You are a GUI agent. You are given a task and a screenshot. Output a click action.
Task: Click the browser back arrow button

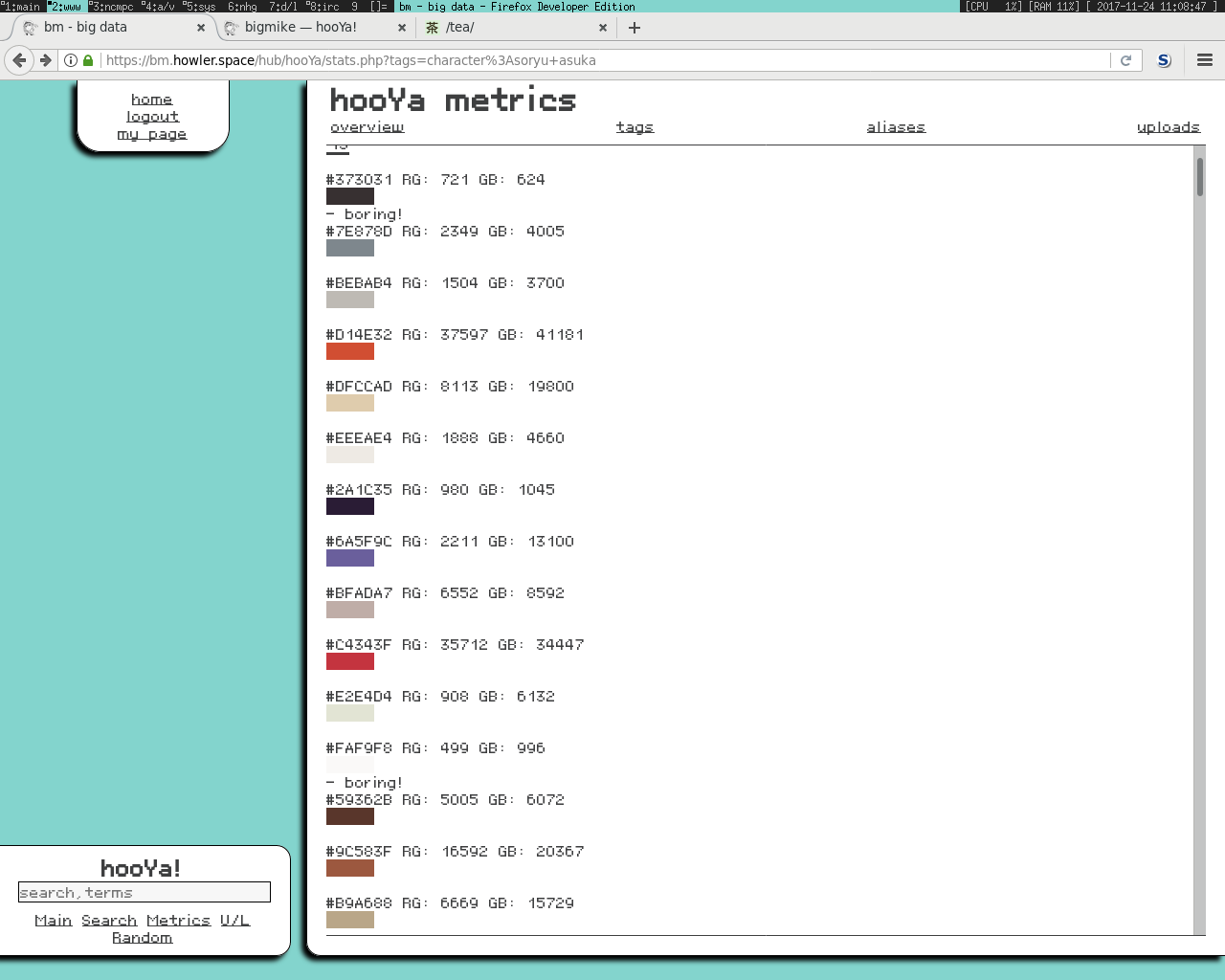(x=19, y=60)
